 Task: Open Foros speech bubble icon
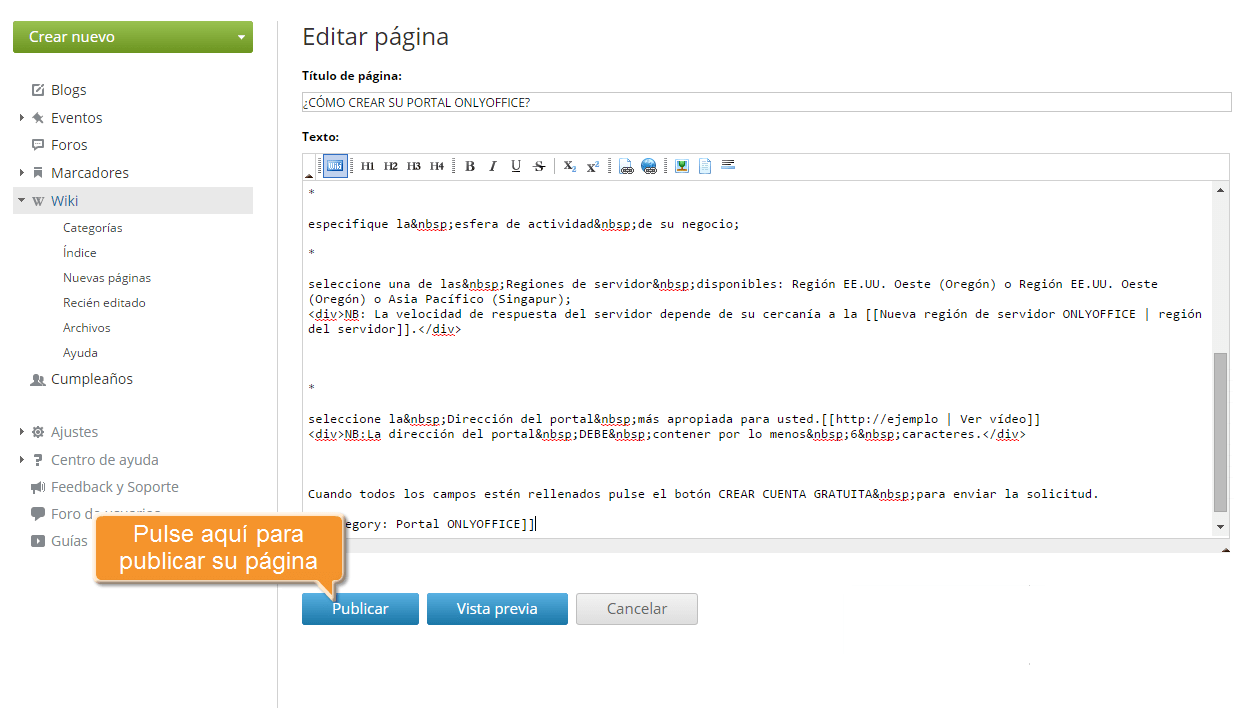pos(38,145)
